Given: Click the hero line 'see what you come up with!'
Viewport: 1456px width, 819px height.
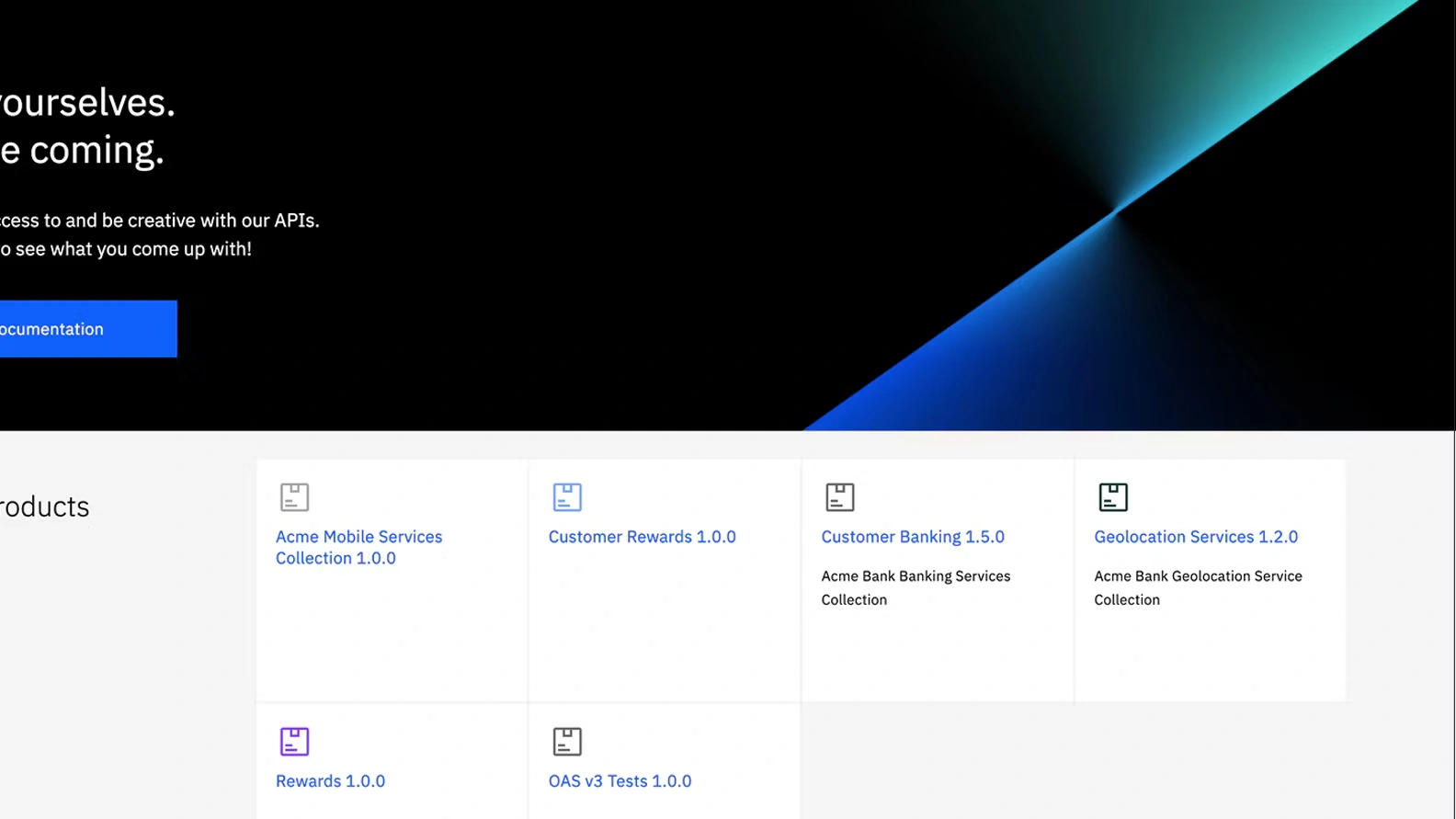Looking at the screenshot, I should tap(129, 249).
